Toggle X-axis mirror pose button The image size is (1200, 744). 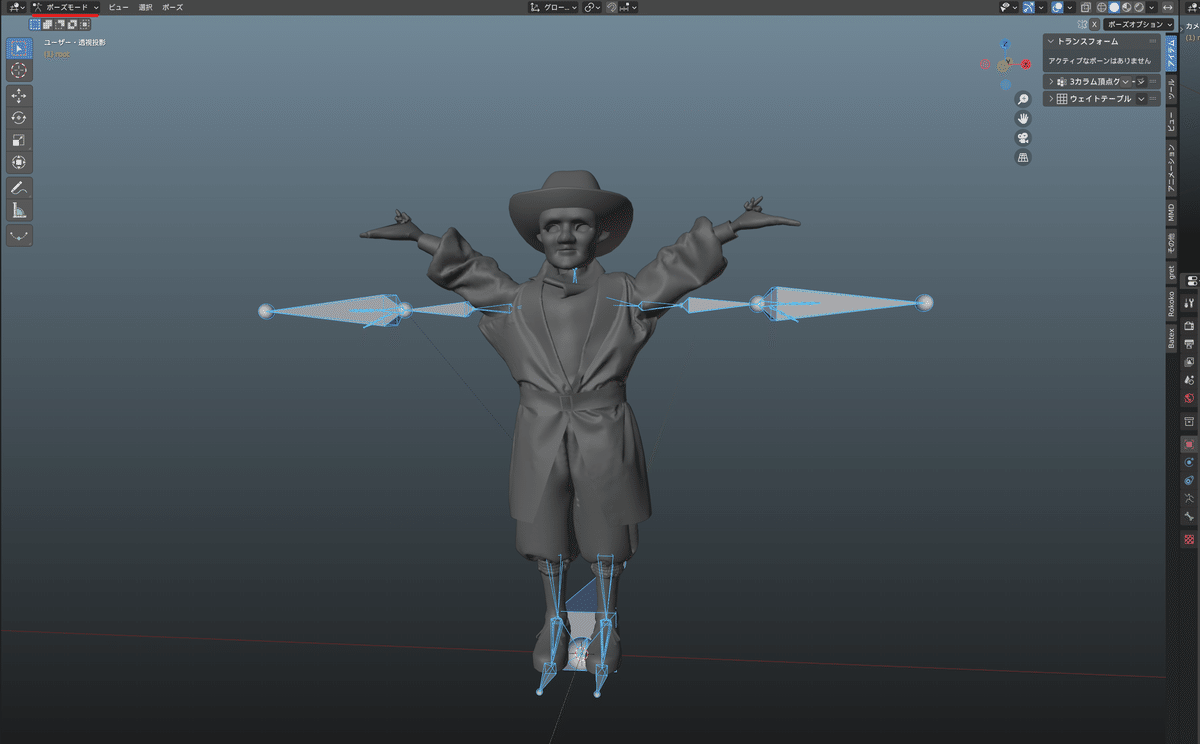point(1094,24)
